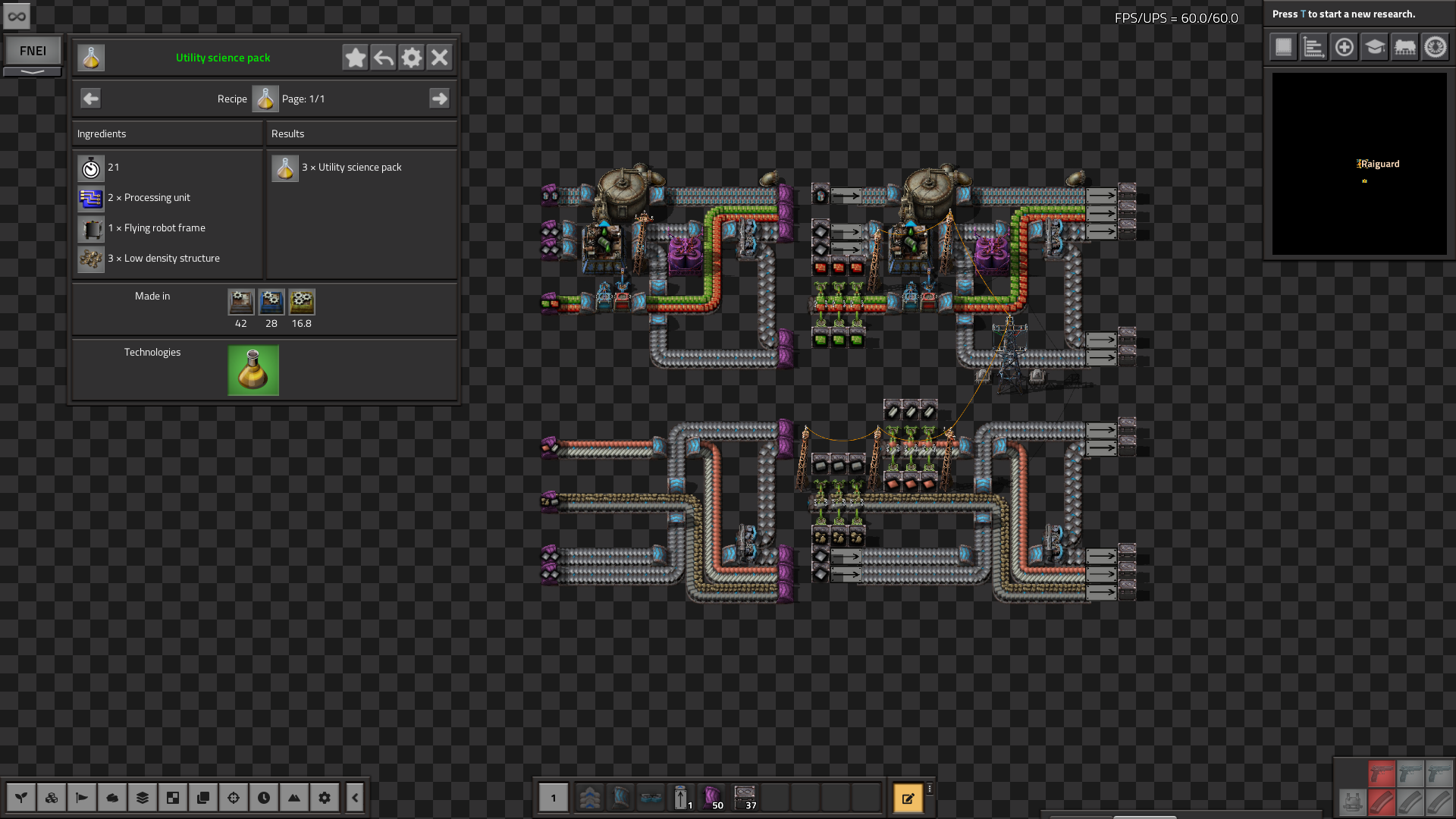This screenshot has width=1456, height=819.
Task: Go to previous recipe page arrow
Action: (91, 99)
